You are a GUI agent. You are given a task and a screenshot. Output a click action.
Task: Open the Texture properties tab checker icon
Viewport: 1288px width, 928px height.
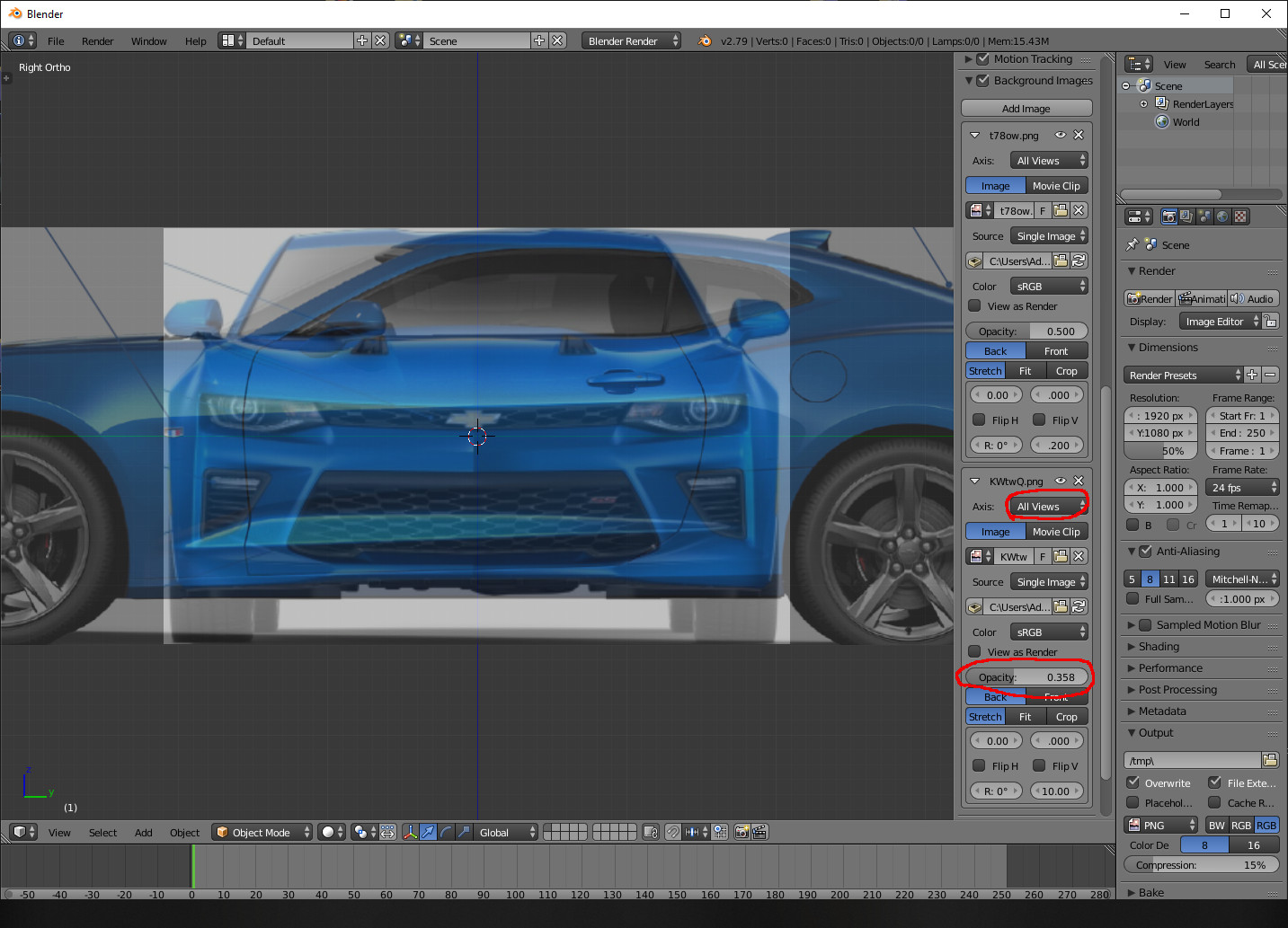click(1240, 217)
